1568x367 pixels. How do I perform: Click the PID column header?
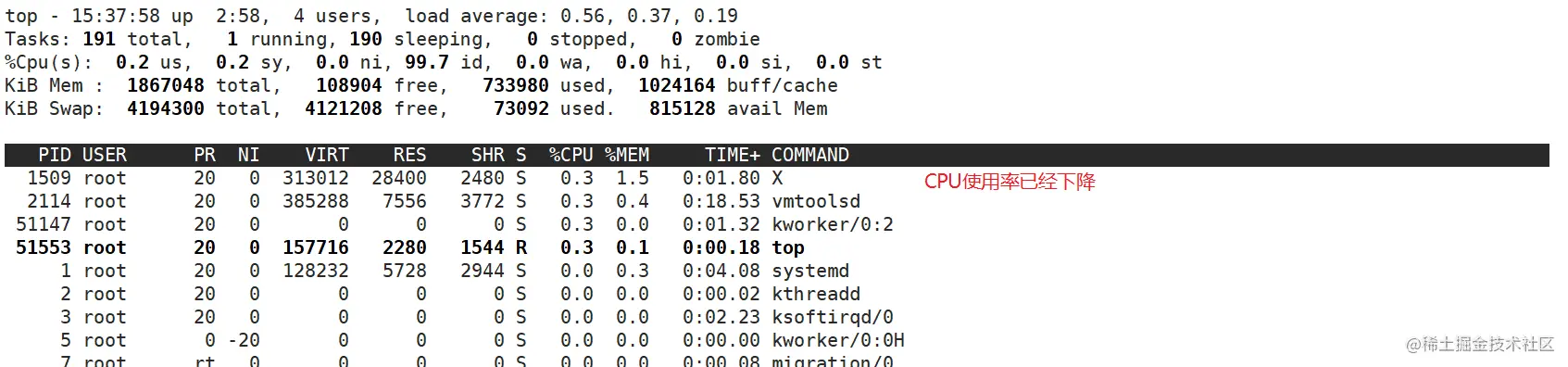tap(54, 155)
